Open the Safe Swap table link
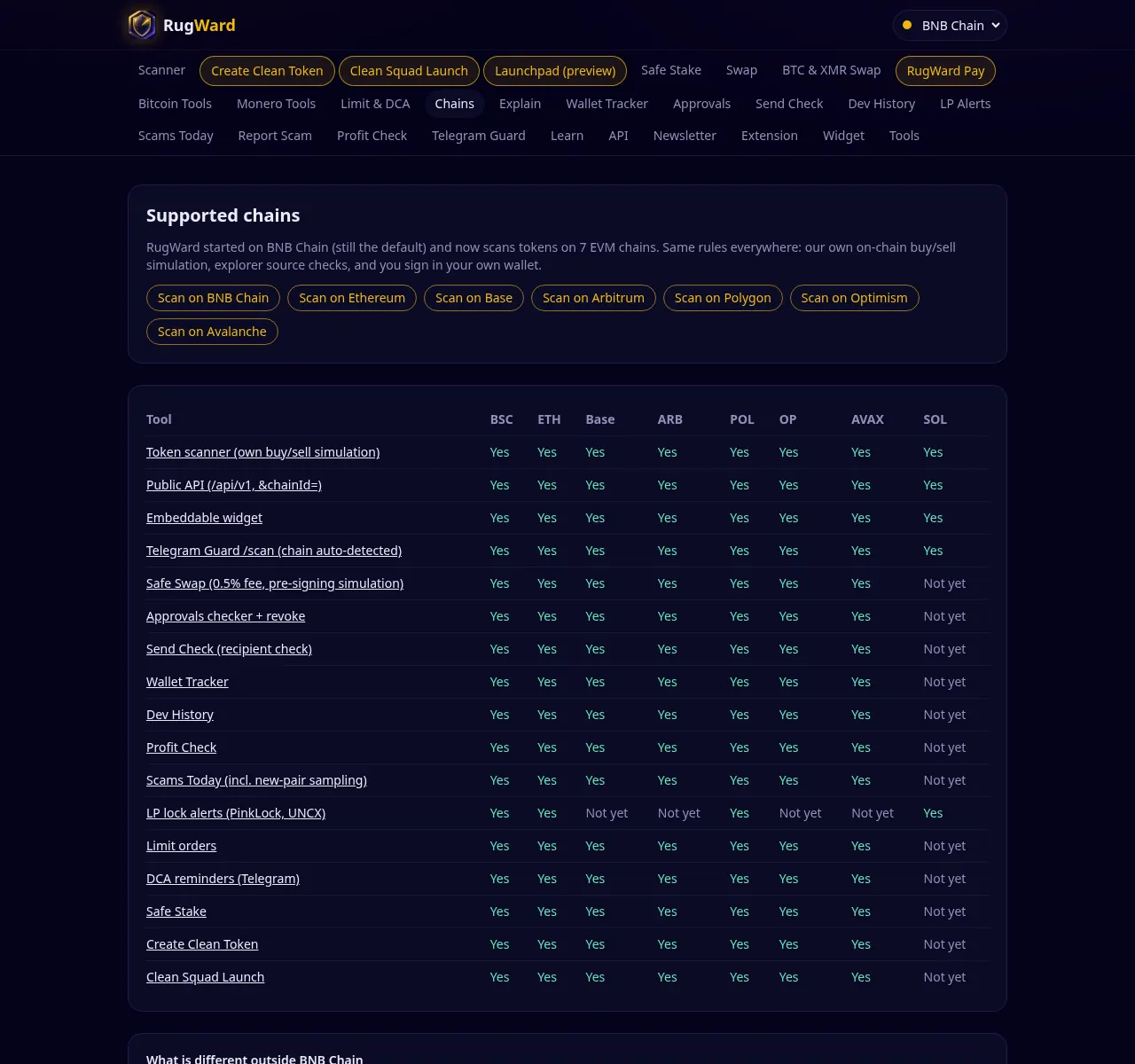 [x=275, y=583]
